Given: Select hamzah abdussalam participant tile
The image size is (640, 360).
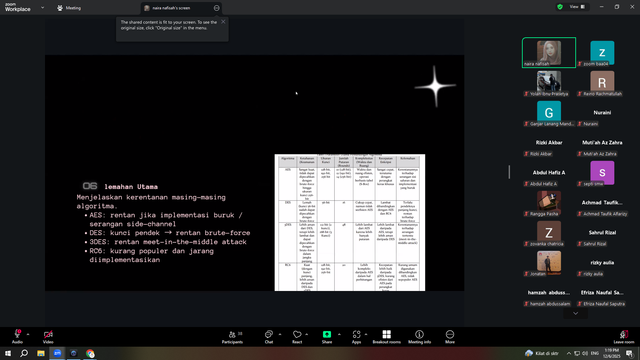Looking at the screenshot, I should (549, 293).
